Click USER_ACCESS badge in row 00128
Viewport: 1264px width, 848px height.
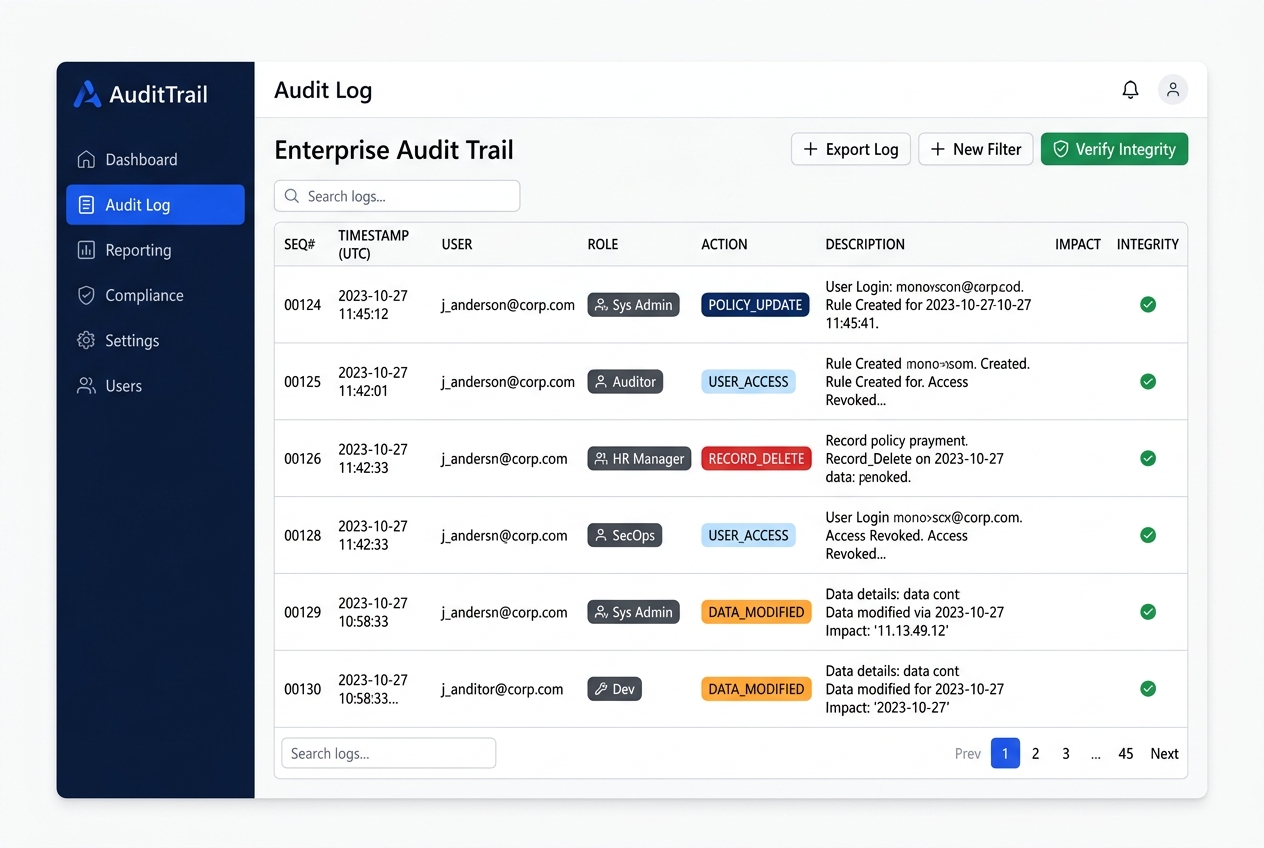pyautogui.click(x=748, y=535)
